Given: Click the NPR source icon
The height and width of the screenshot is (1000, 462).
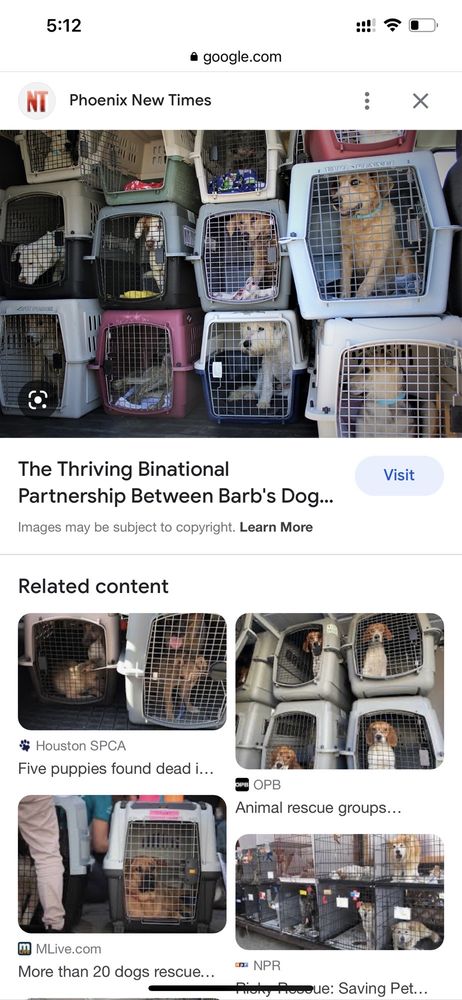Looking at the screenshot, I should tap(242, 966).
